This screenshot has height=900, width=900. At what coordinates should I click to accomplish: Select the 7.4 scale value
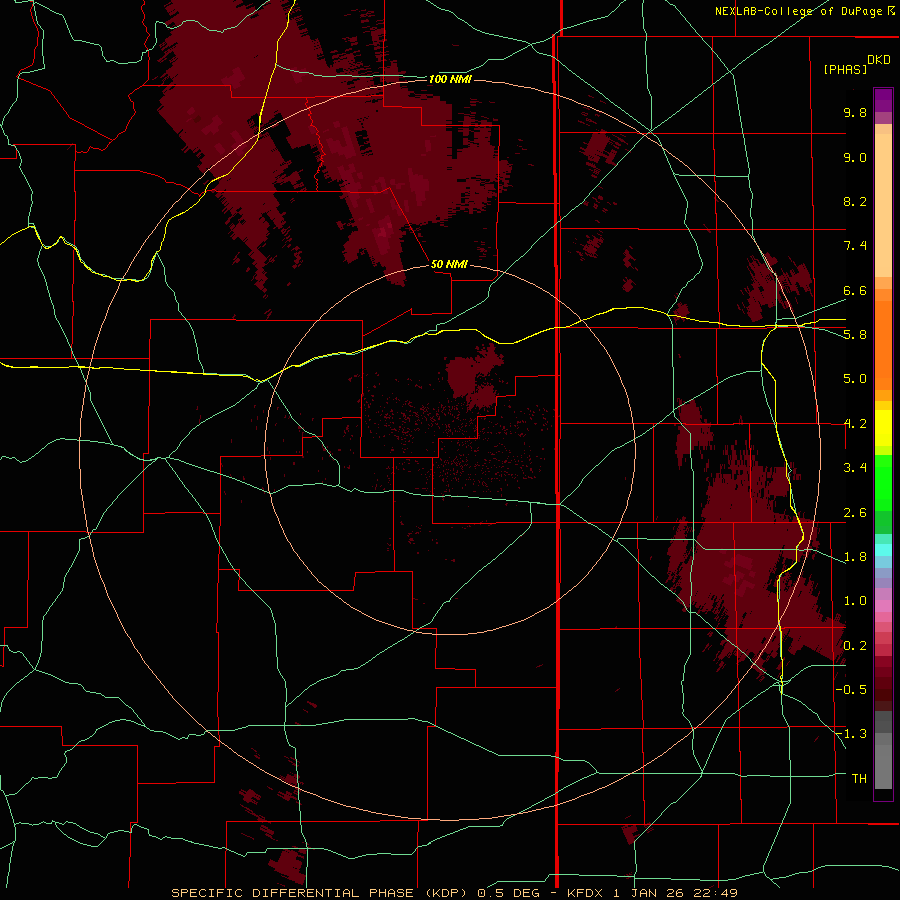pyautogui.click(x=855, y=246)
